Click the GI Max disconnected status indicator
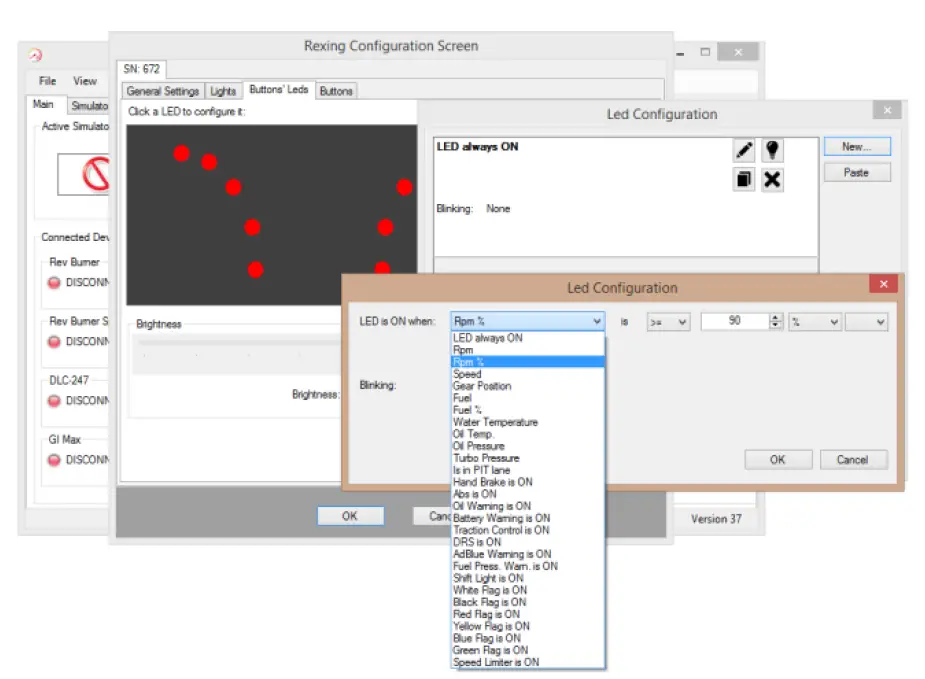925x679 pixels. [54, 460]
